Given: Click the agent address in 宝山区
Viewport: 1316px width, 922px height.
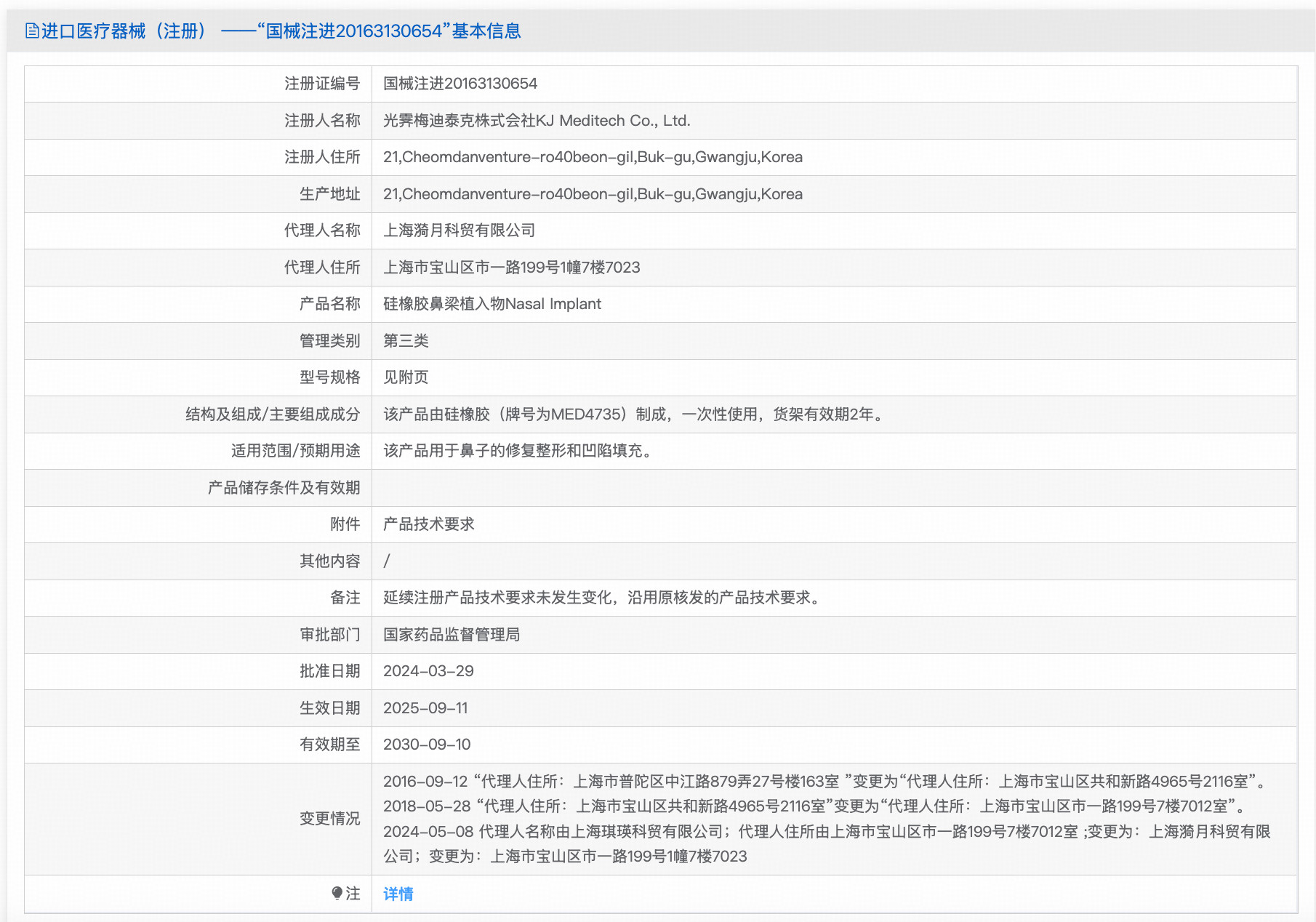Looking at the screenshot, I should click(510, 268).
